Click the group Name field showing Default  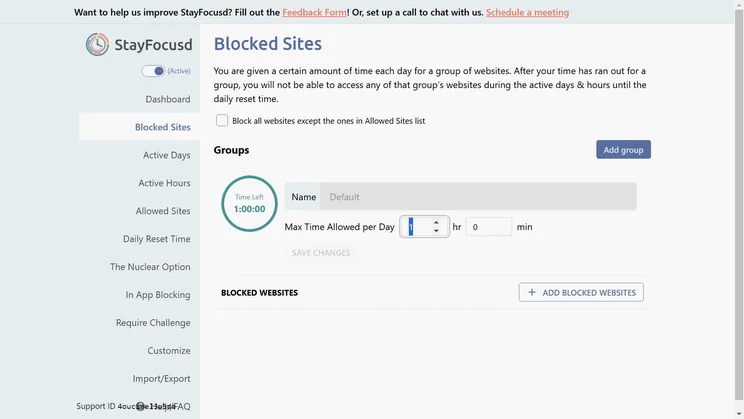point(478,196)
